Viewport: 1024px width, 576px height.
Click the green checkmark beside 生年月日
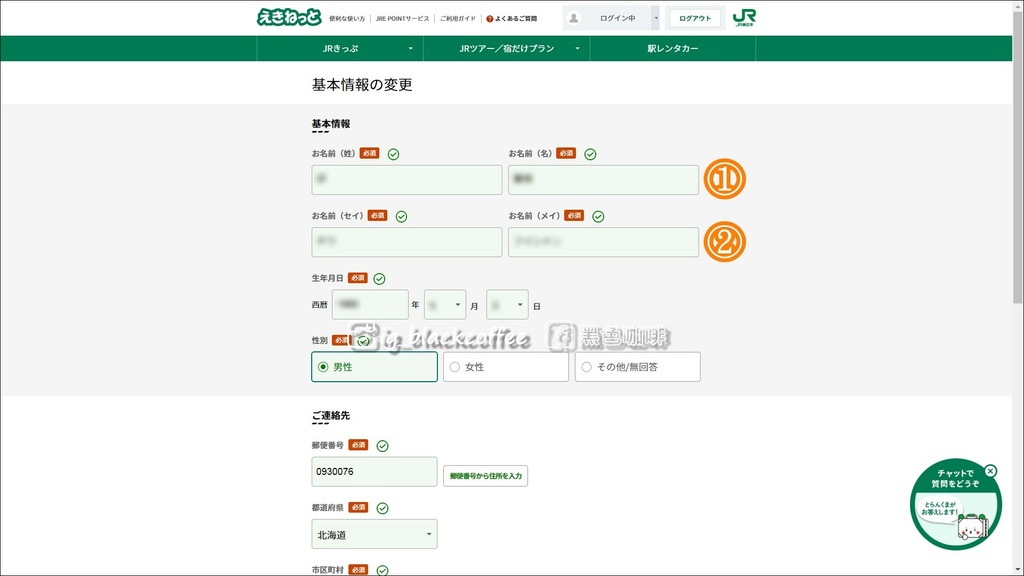click(x=379, y=279)
